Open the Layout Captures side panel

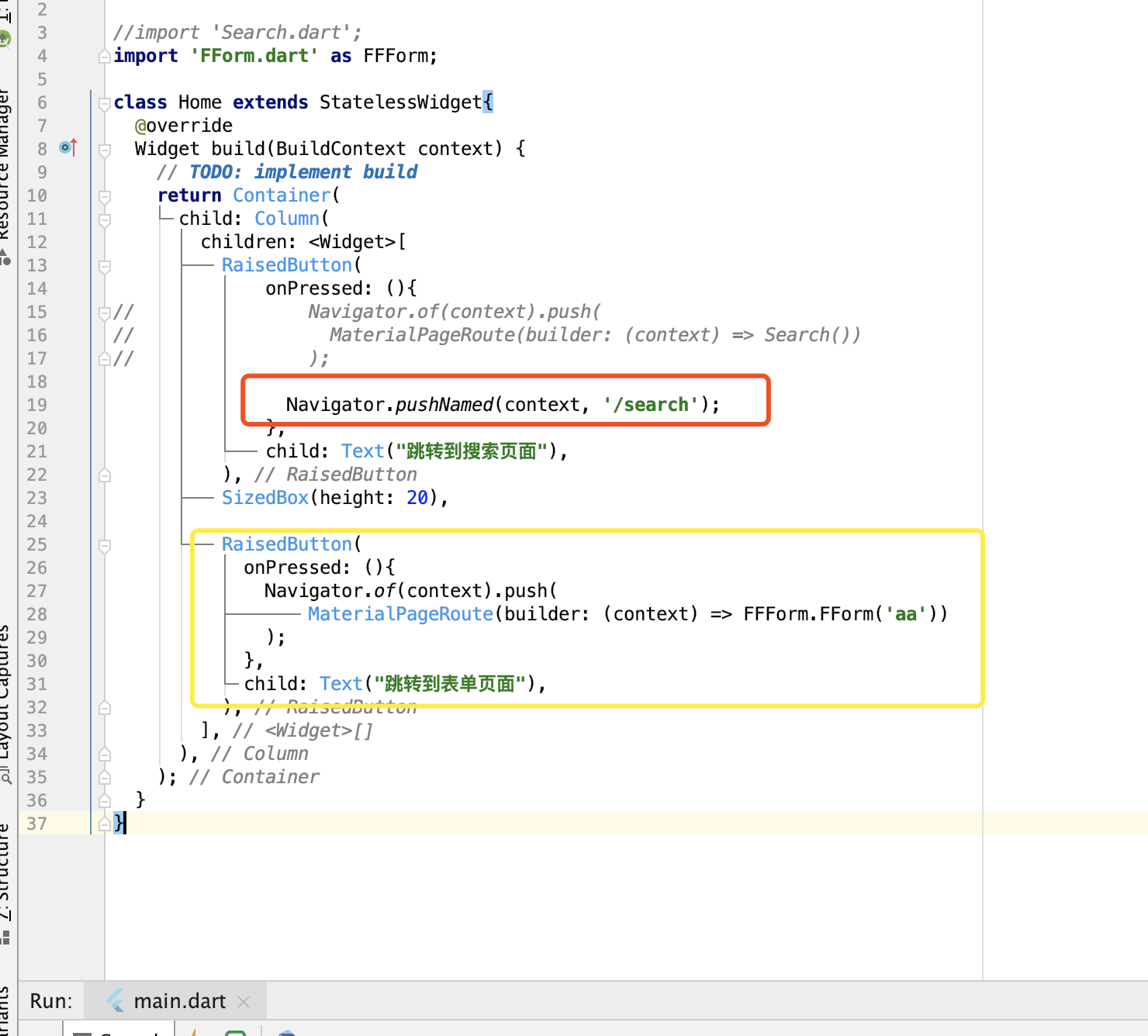point(5,690)
